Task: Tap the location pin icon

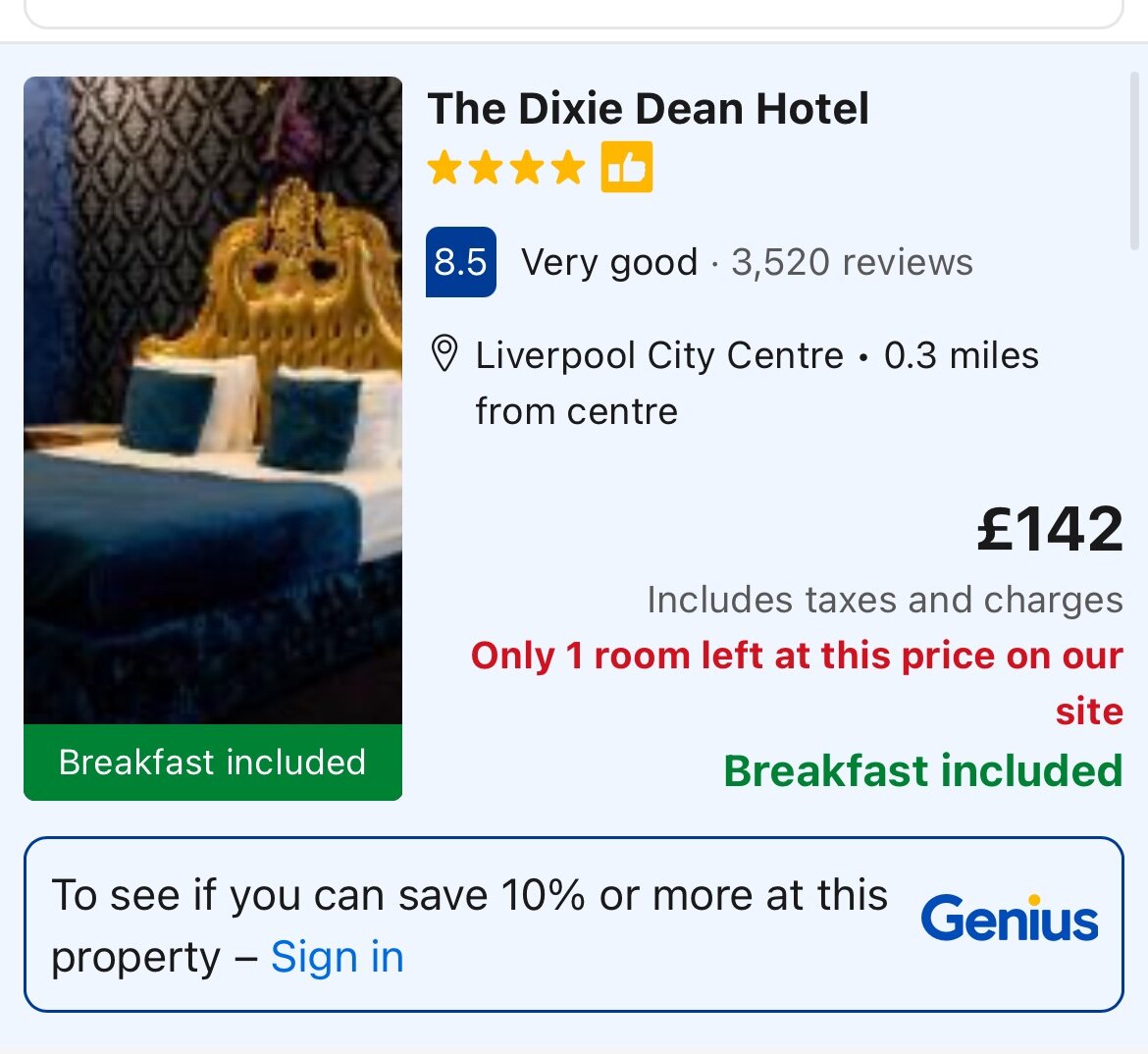Action: 444,353
